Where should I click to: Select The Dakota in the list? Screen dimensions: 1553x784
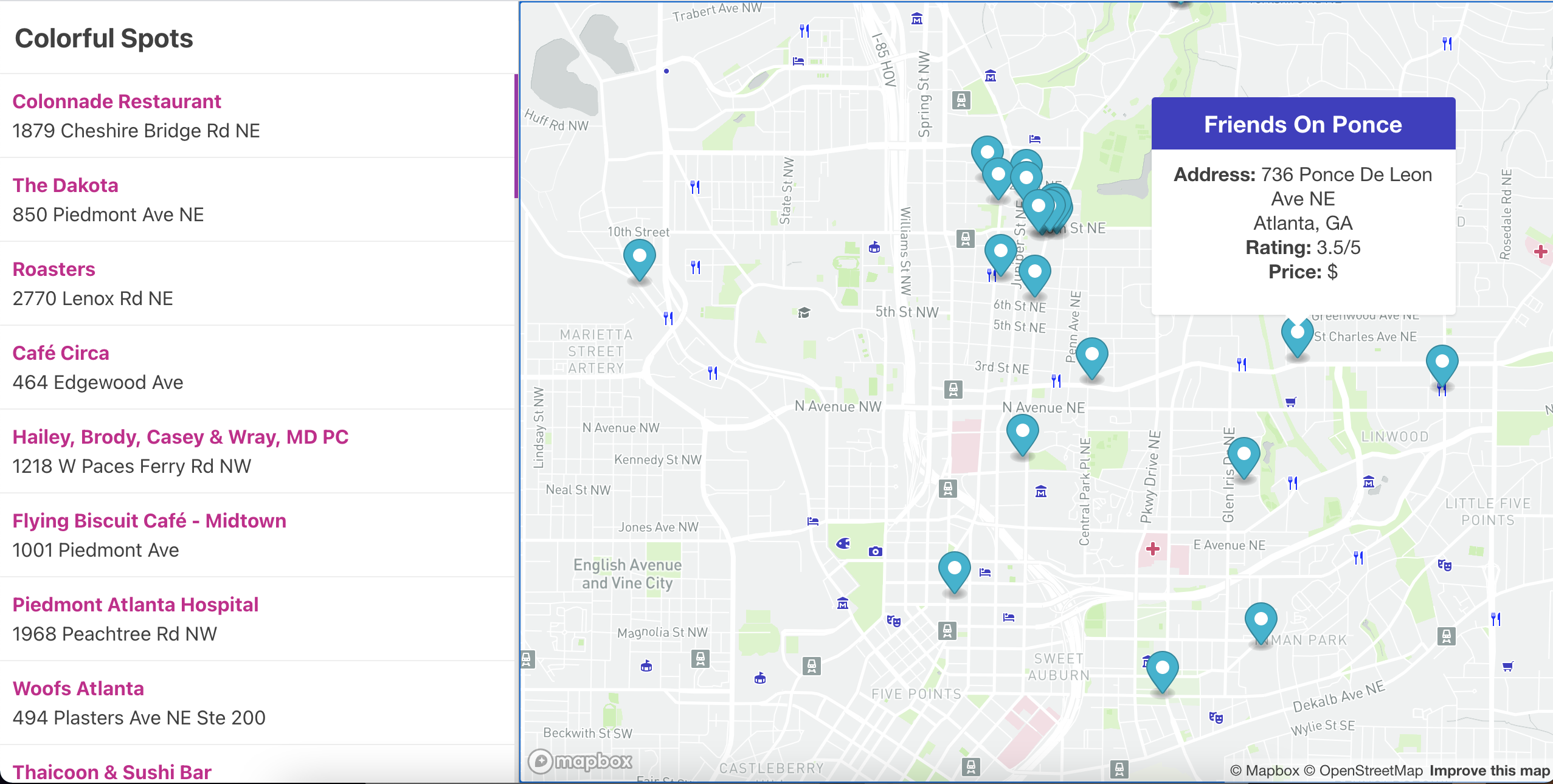(x=66, y=185)
